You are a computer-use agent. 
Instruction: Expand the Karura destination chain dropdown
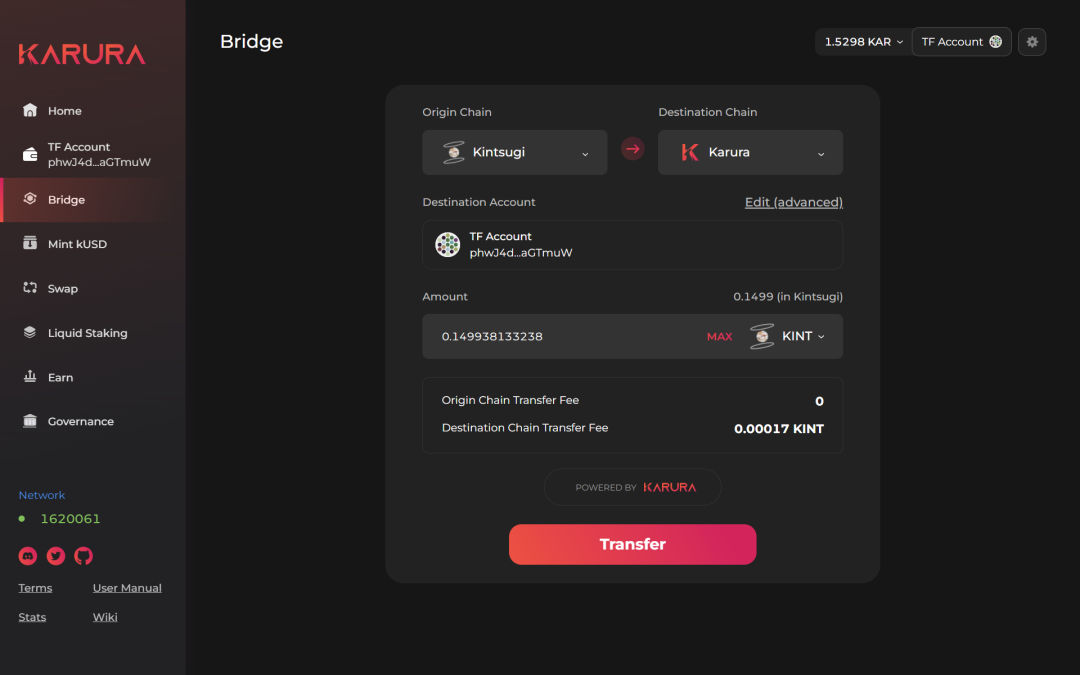[x=750, y=152]
